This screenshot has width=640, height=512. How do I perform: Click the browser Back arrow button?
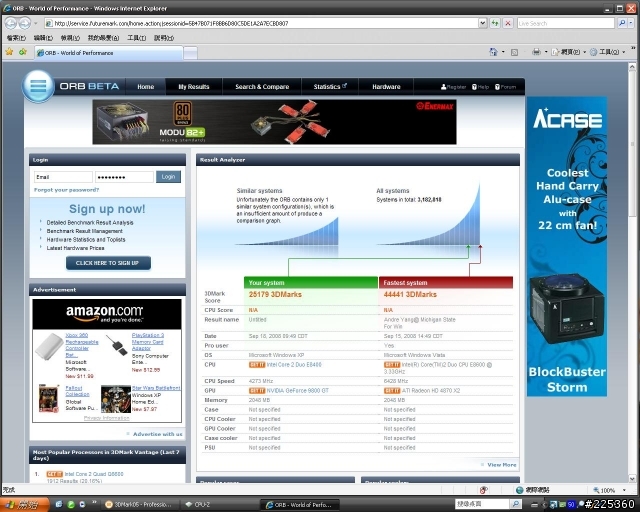click(11, 23)
